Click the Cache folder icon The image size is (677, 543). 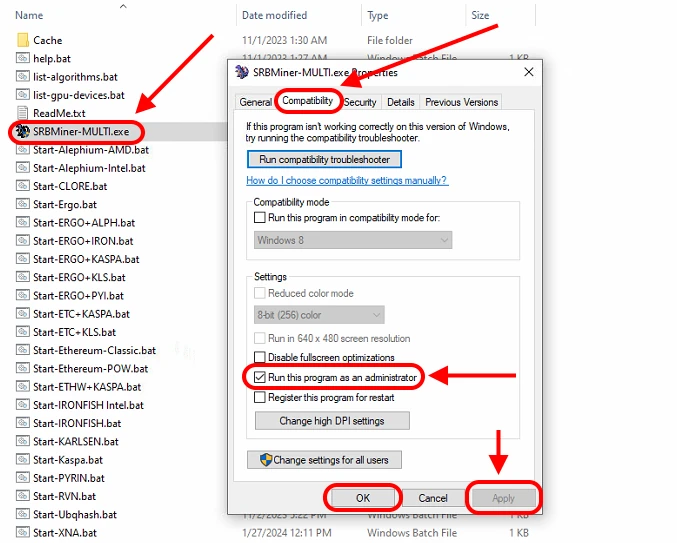(x=24, y=40)
